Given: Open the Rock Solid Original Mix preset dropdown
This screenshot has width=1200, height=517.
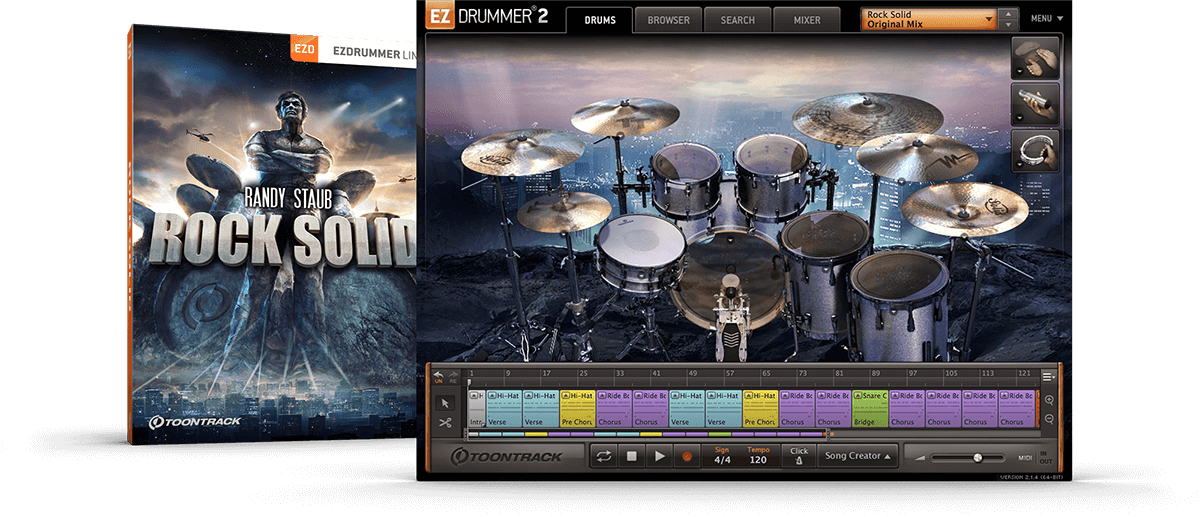Looking at the screenshot, I should 929,19.
